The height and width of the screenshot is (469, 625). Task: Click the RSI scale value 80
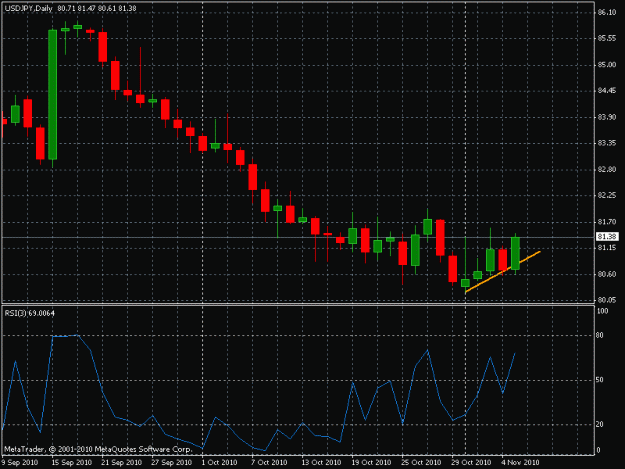599,336
